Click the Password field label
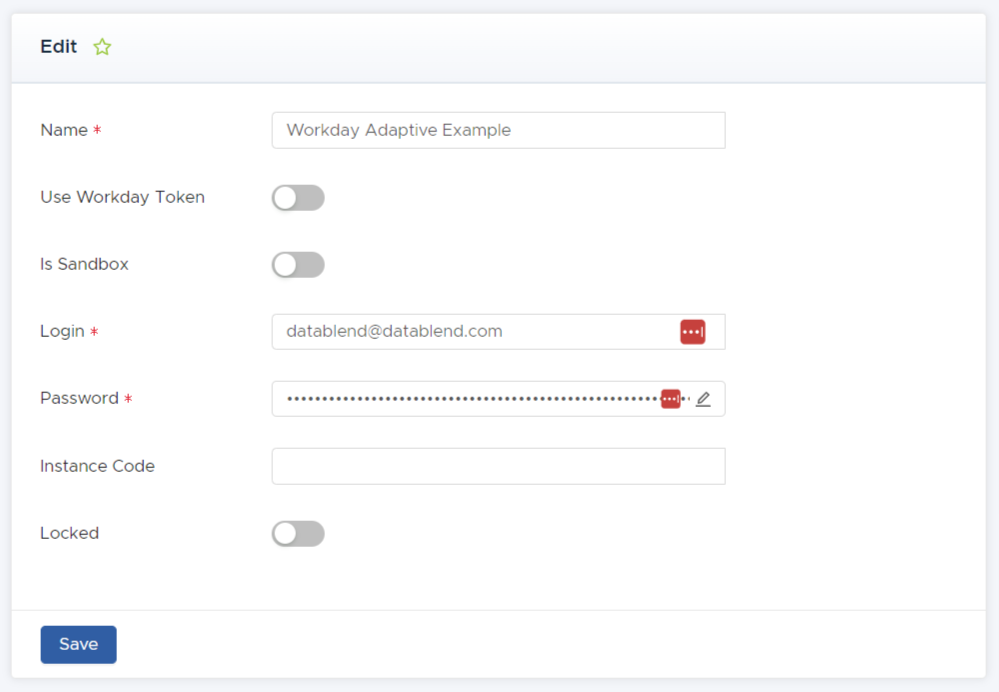Viewport: 999px width, 692px height. tap(79, 399)
